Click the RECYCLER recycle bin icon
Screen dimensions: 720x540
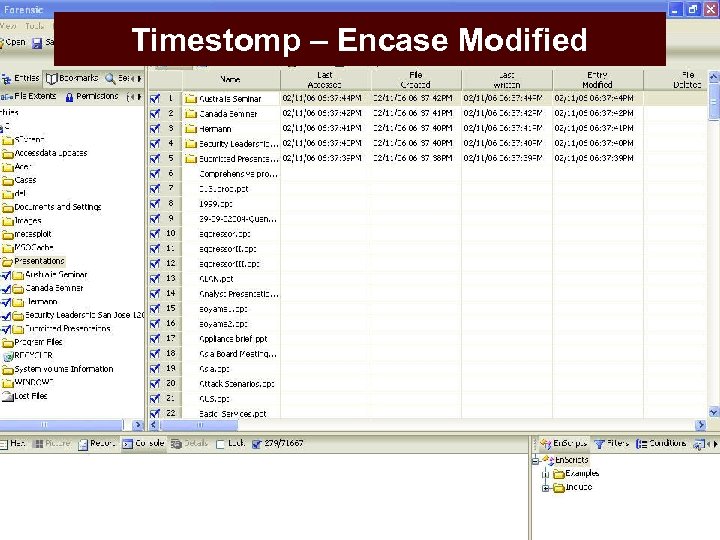point(8,356)
